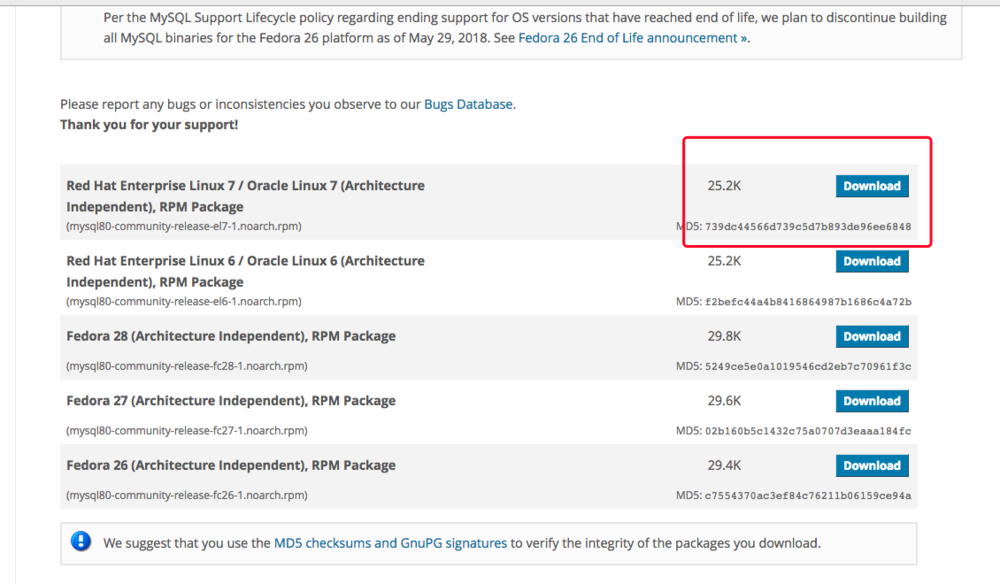Select filename mysql80-community-release-el6-1.noarch.rpm
This screenshot has width=1000, height=584.
(x=184, y=302)
